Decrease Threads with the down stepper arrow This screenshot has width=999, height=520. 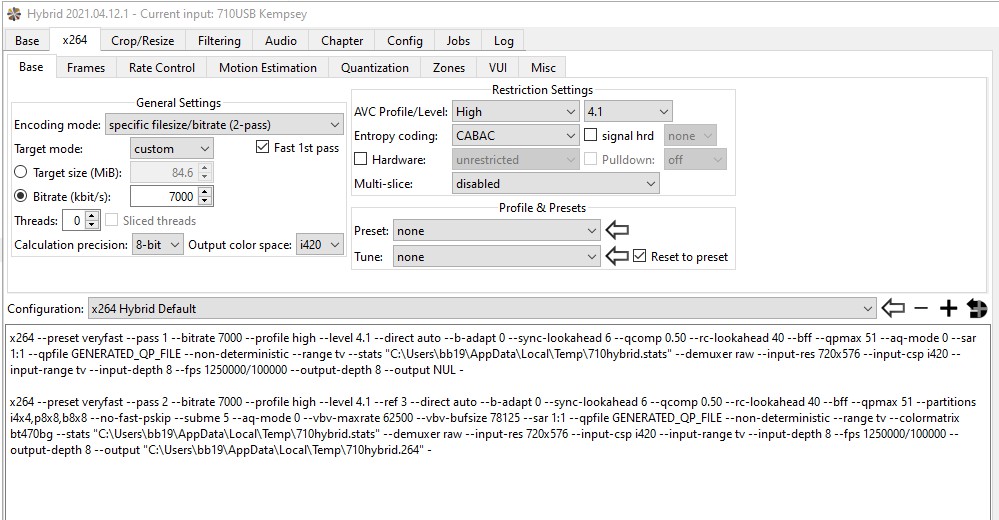tap(92, 225)
